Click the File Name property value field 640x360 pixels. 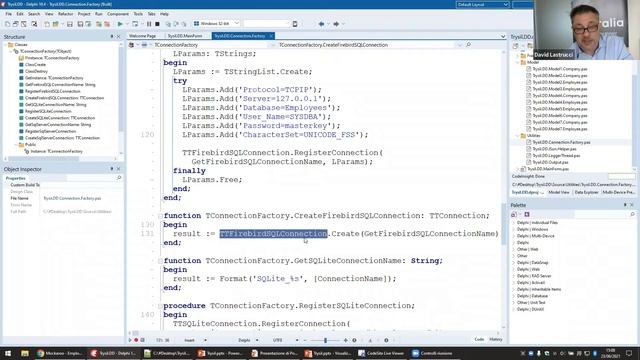point(82,198)
